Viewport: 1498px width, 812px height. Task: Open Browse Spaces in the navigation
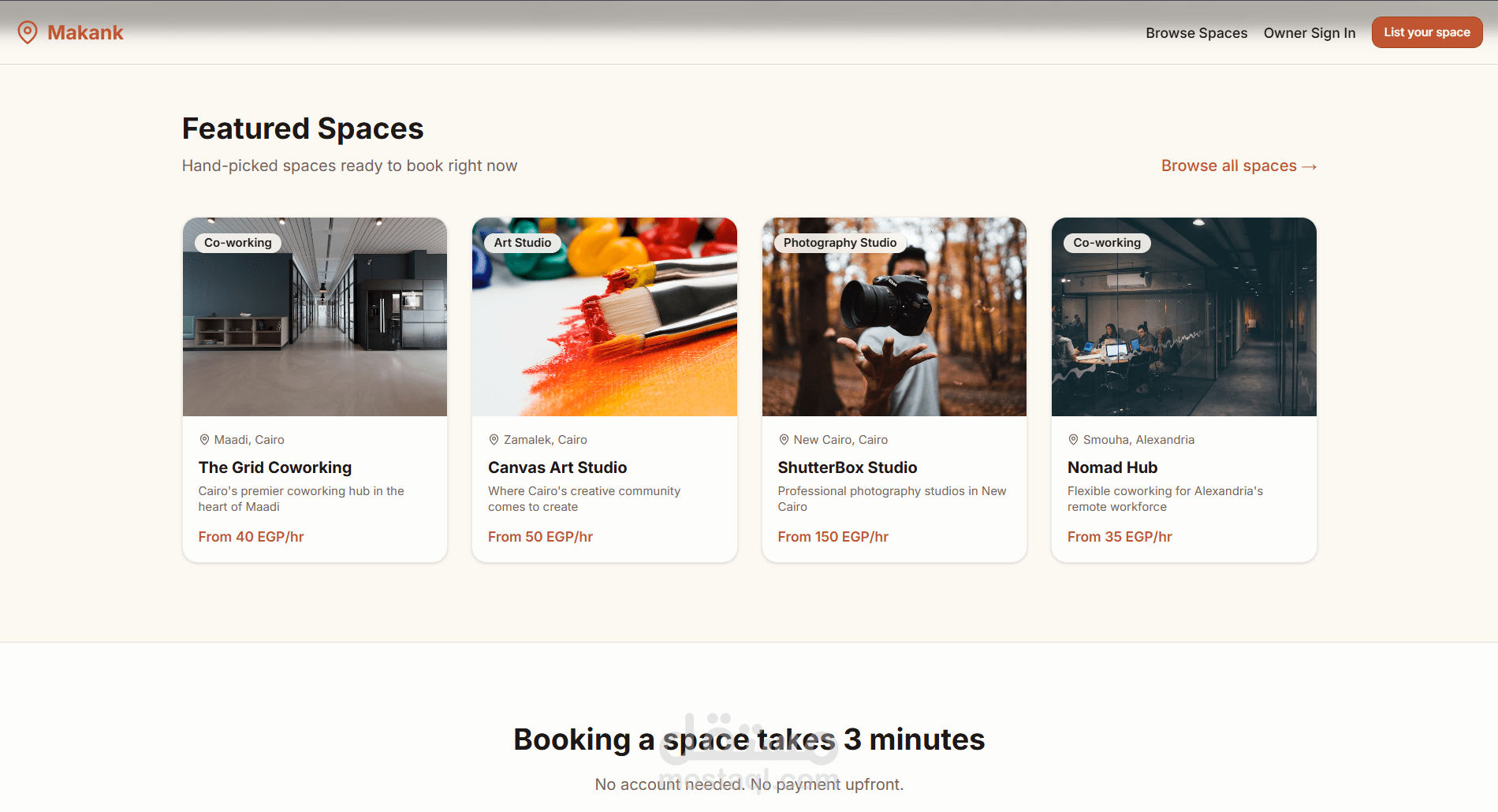click(x=1196, y=33)
